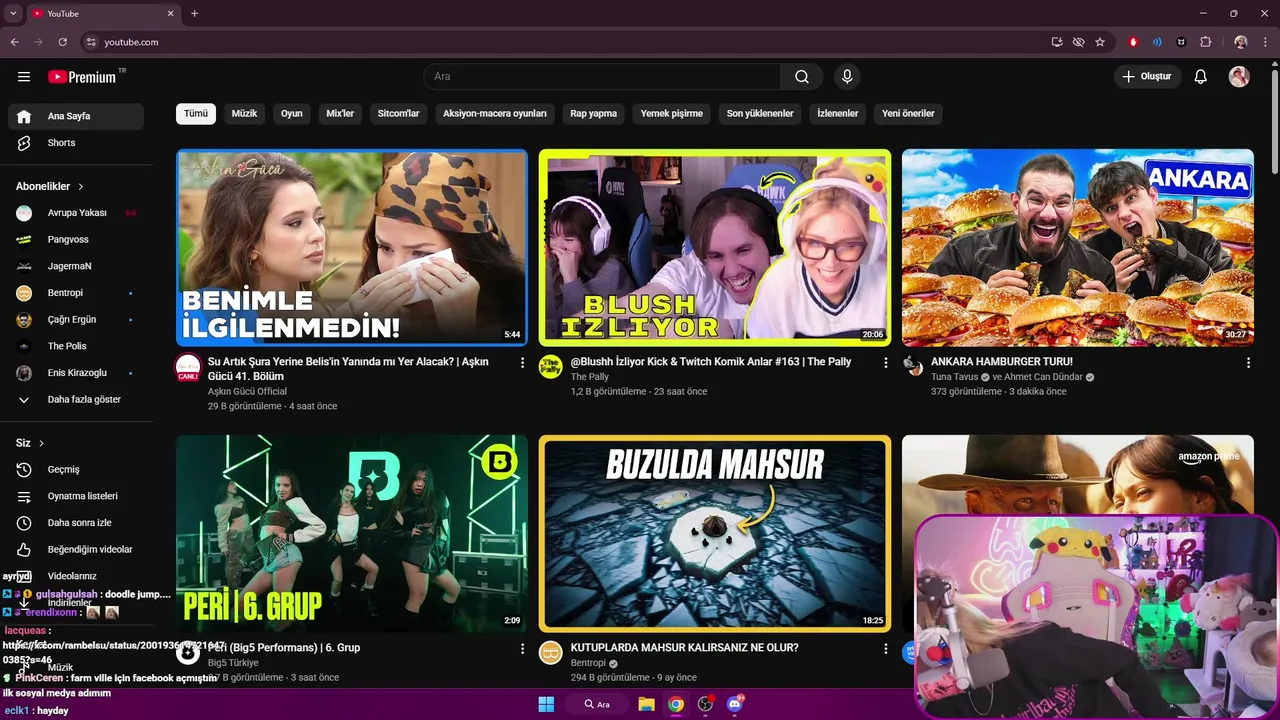The image size is (1280, 720).
Task: Select the Mix'ler filter chip
Action: pyautogui.click(x=340, y=114)
